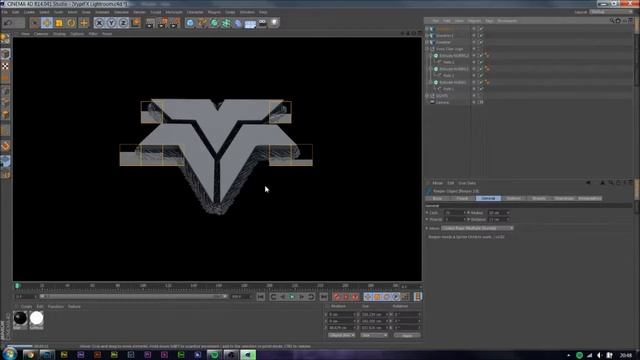The image size is (640, 360).
Task: Open Render Settings icon
Action: click(x=175, y=23)
